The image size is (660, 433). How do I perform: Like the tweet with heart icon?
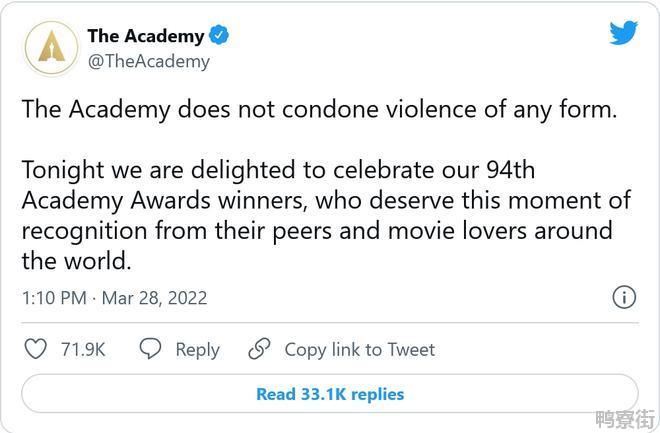[x=35, y=349]
